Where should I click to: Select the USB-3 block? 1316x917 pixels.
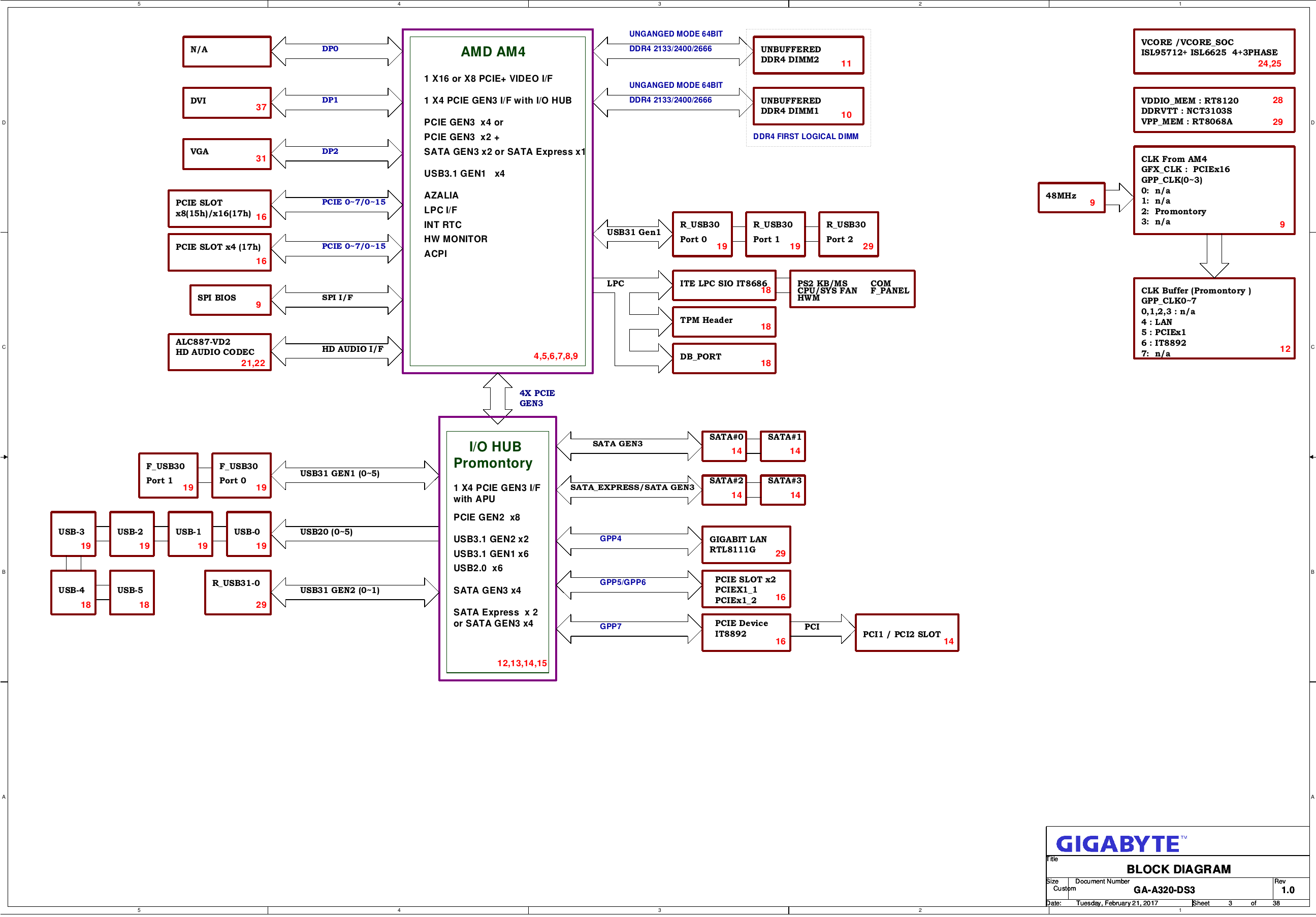(x=73, y=534)
